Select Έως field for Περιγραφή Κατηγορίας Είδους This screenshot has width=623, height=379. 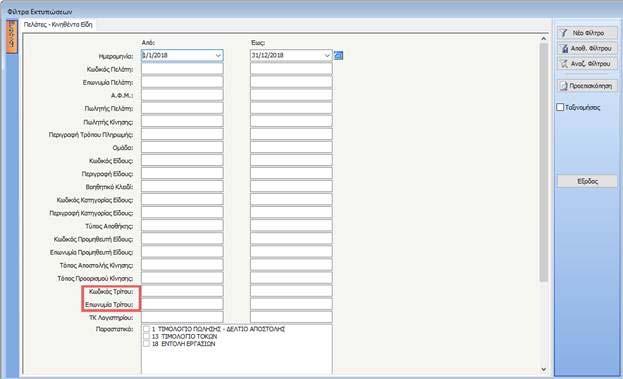click(x=291, y=213)
